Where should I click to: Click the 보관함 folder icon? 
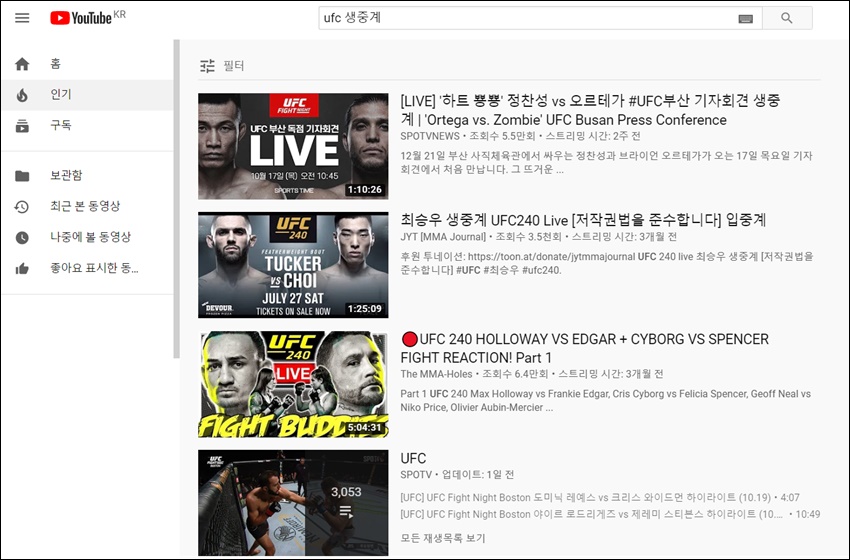tap(22, 176)
